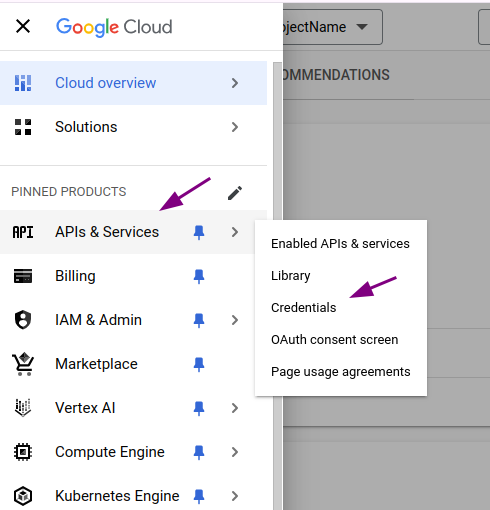Click the API icon beside APIs & Services
The height and width of the screenshot is (510, 490).
click(23, 232)
